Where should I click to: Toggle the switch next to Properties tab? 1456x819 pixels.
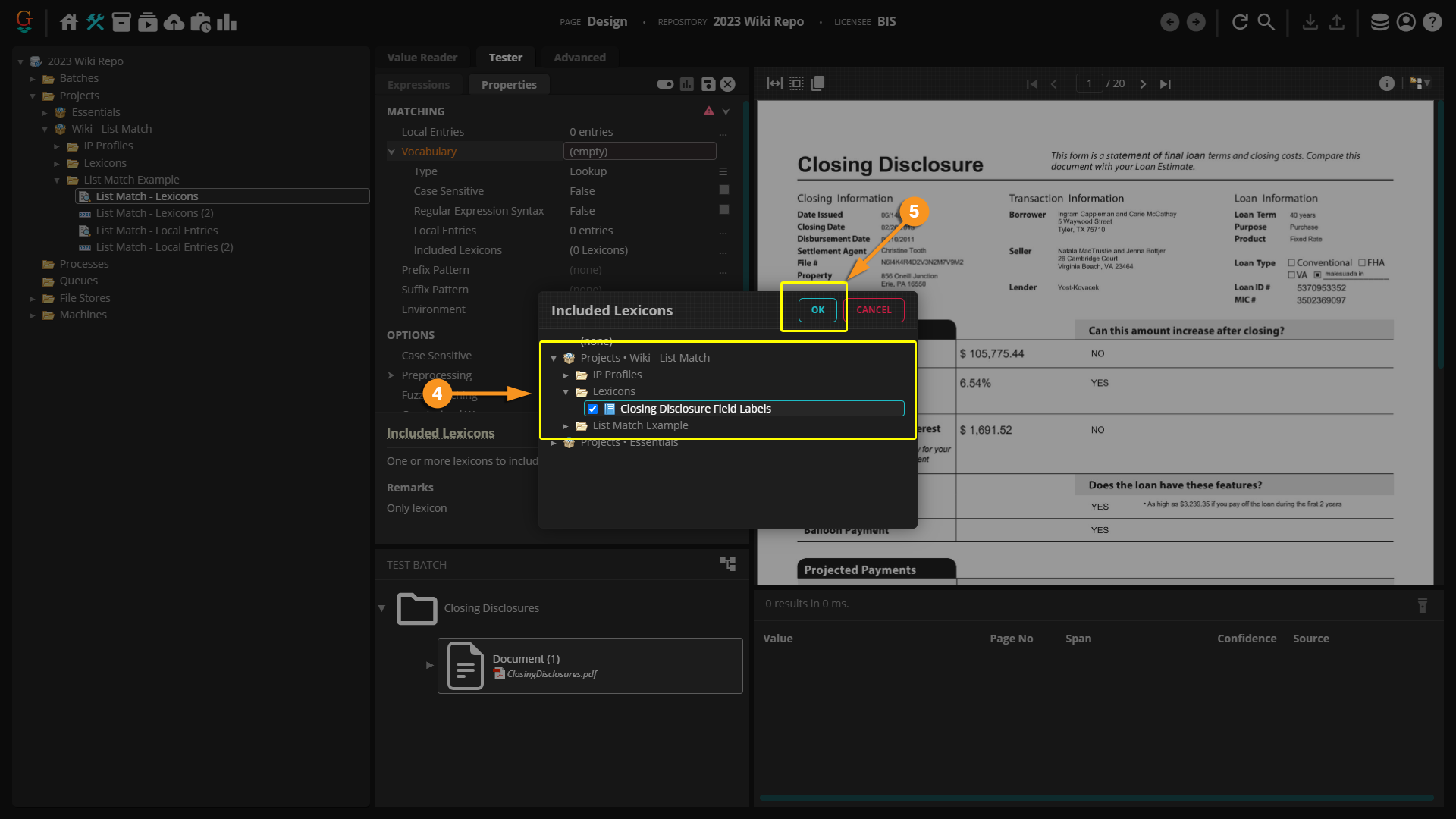(x=665, y=84)
